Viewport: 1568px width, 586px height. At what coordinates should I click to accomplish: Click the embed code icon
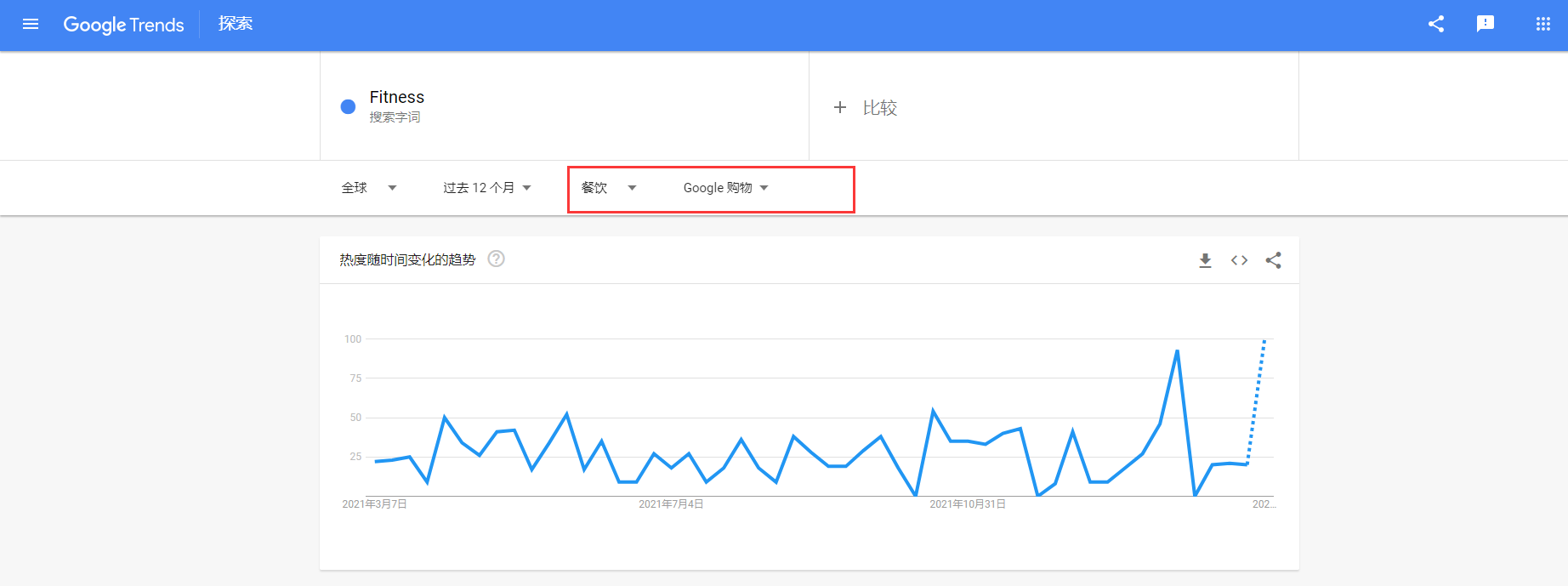[1239, 260]
